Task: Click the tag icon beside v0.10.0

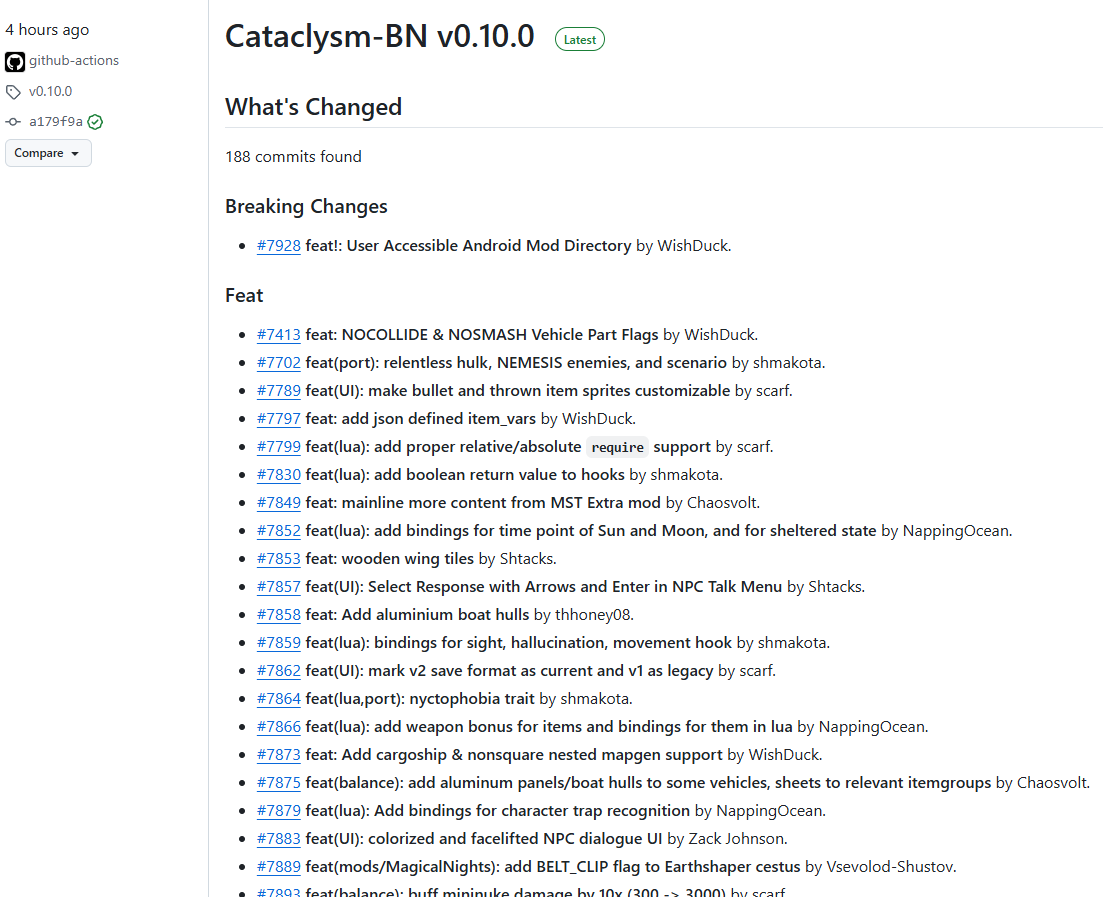Action: pyautogui.click(x=13, y=92)
